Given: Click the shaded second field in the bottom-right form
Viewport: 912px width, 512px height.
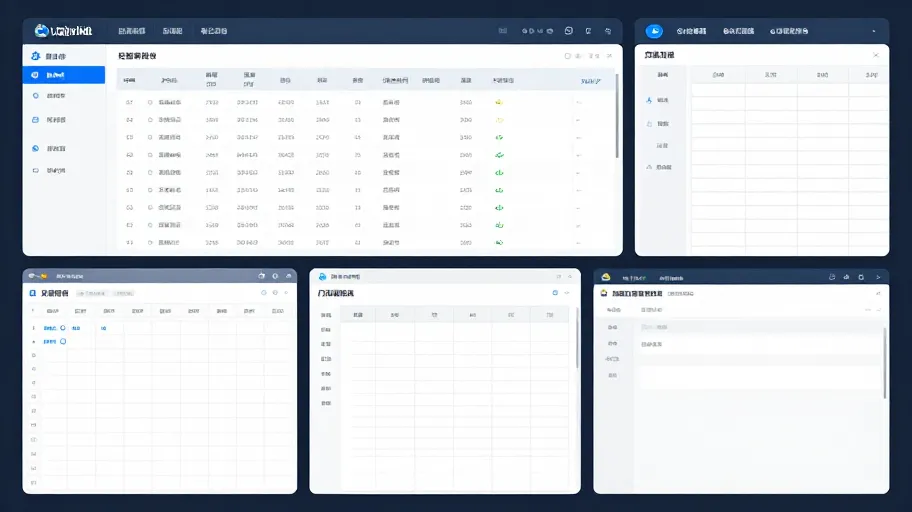Looking at the screenshot, I should [x=759, y=327].
